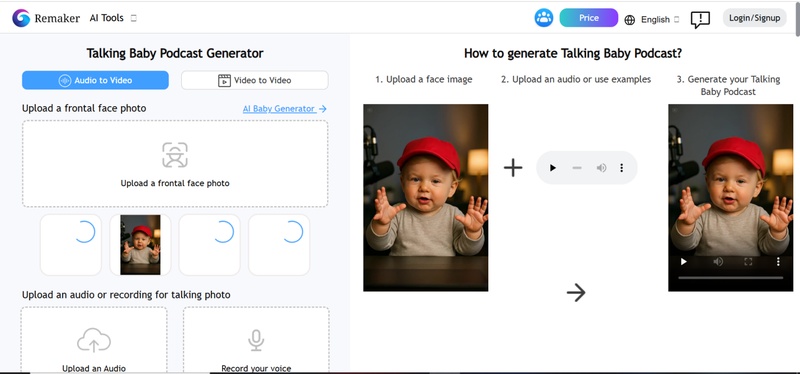The width and height of the screenshot is (800, 374).
Task: Play the example audio clip
Action: pos(553,167)
